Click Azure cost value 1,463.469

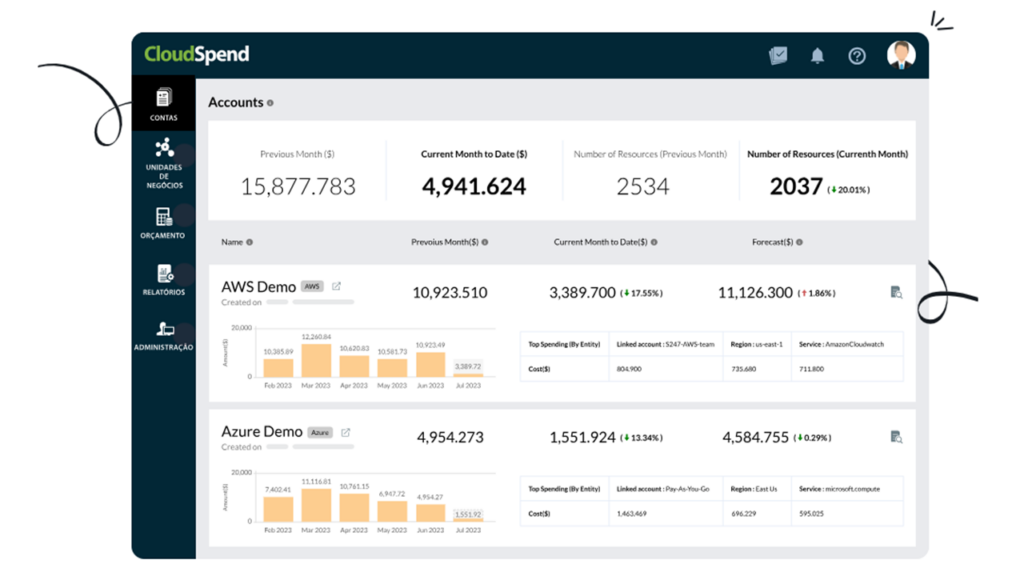pos(632,514)
